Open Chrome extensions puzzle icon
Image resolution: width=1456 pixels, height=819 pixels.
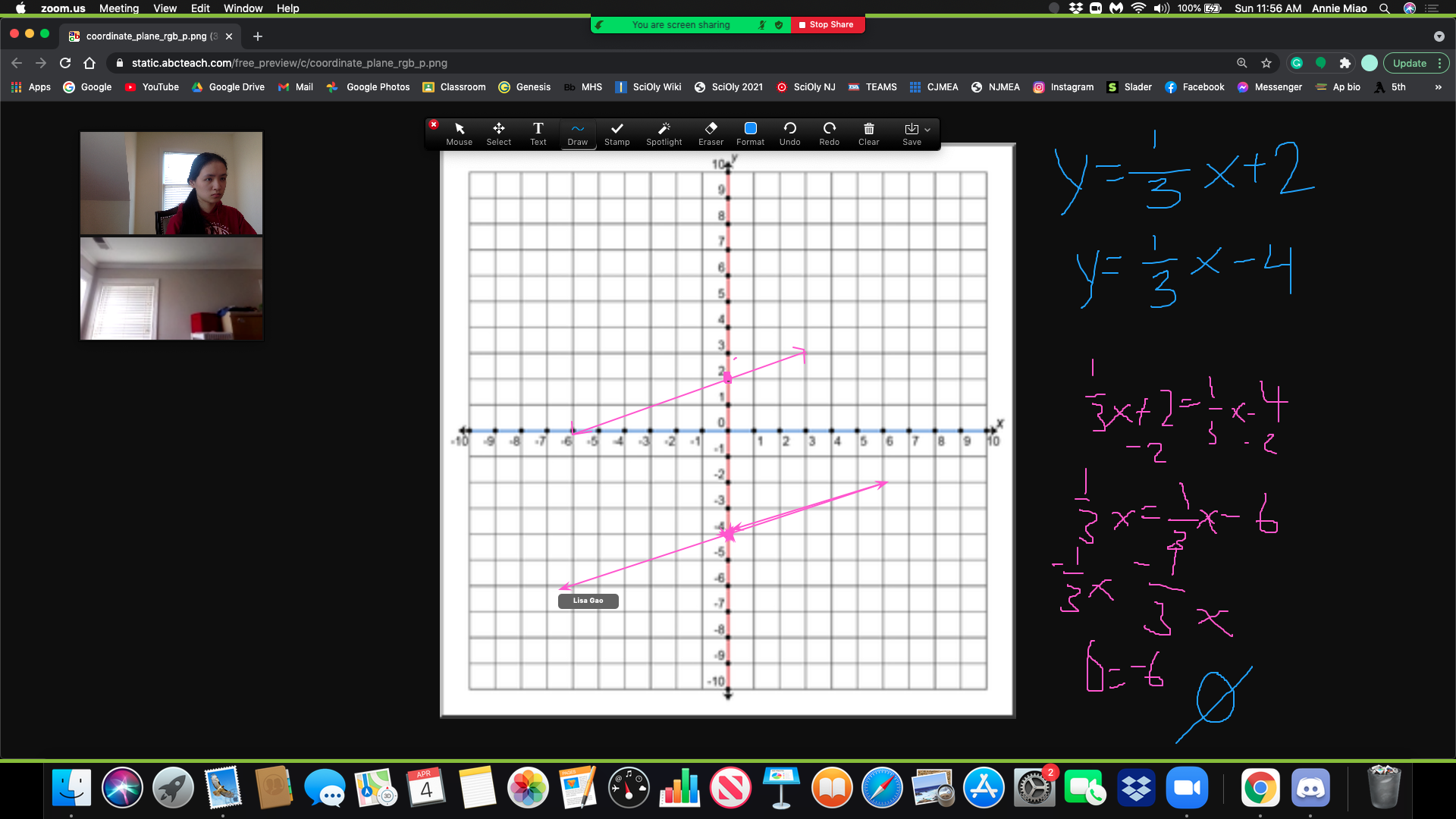click(1345, 63)
